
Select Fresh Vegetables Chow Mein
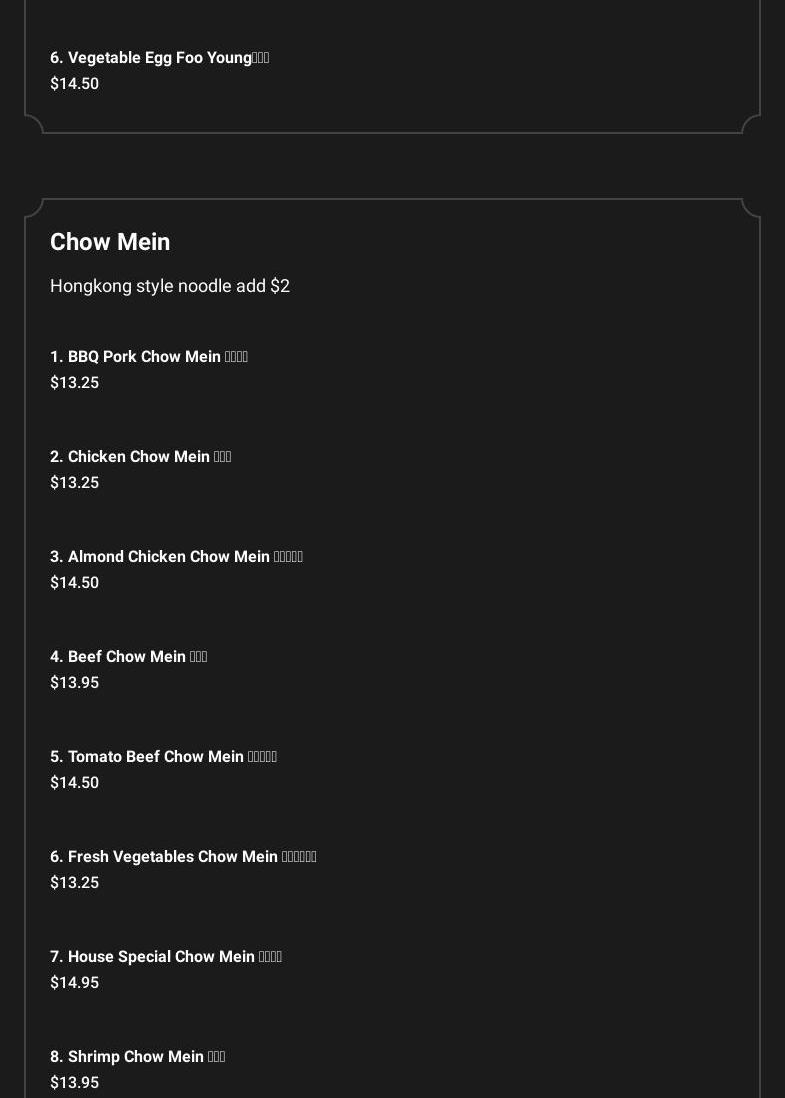(183, 857)
